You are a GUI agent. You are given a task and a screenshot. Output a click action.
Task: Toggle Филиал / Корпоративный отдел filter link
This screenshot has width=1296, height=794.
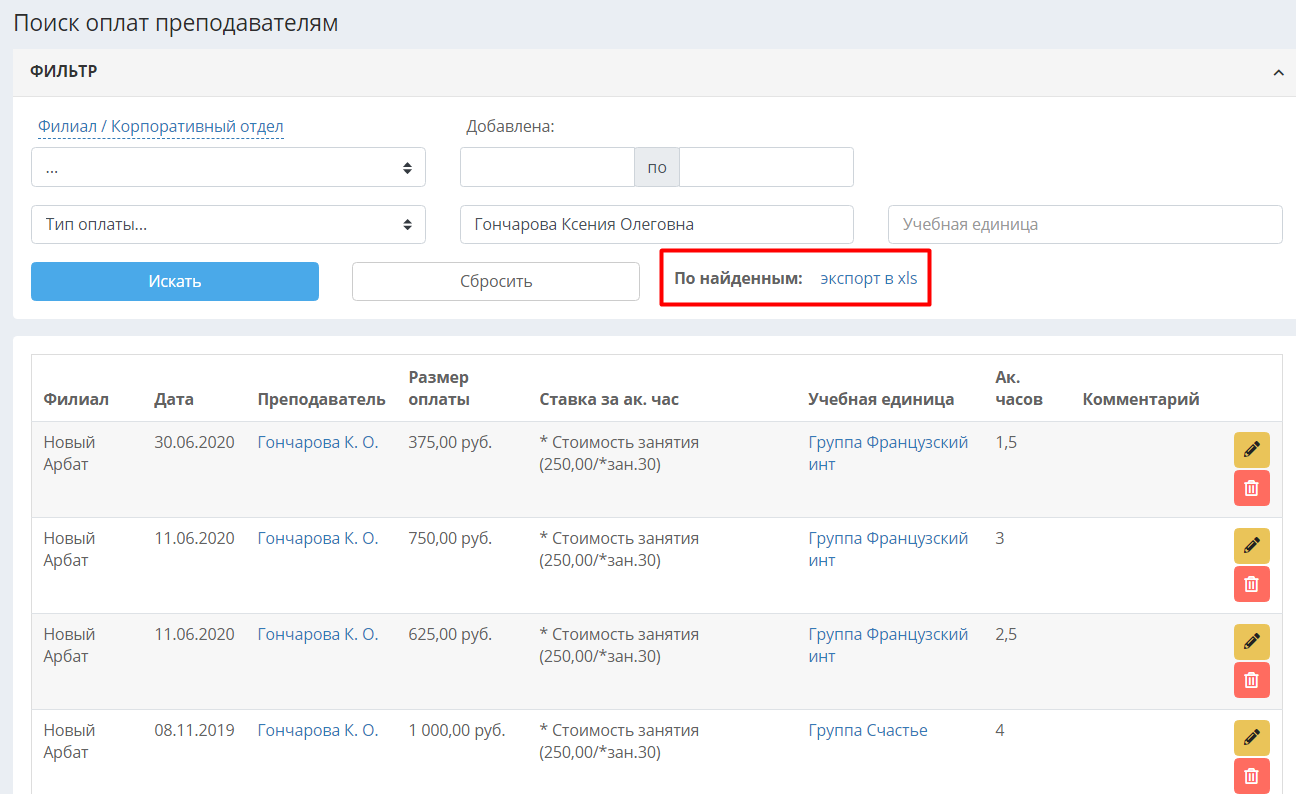tap(161, 127)
